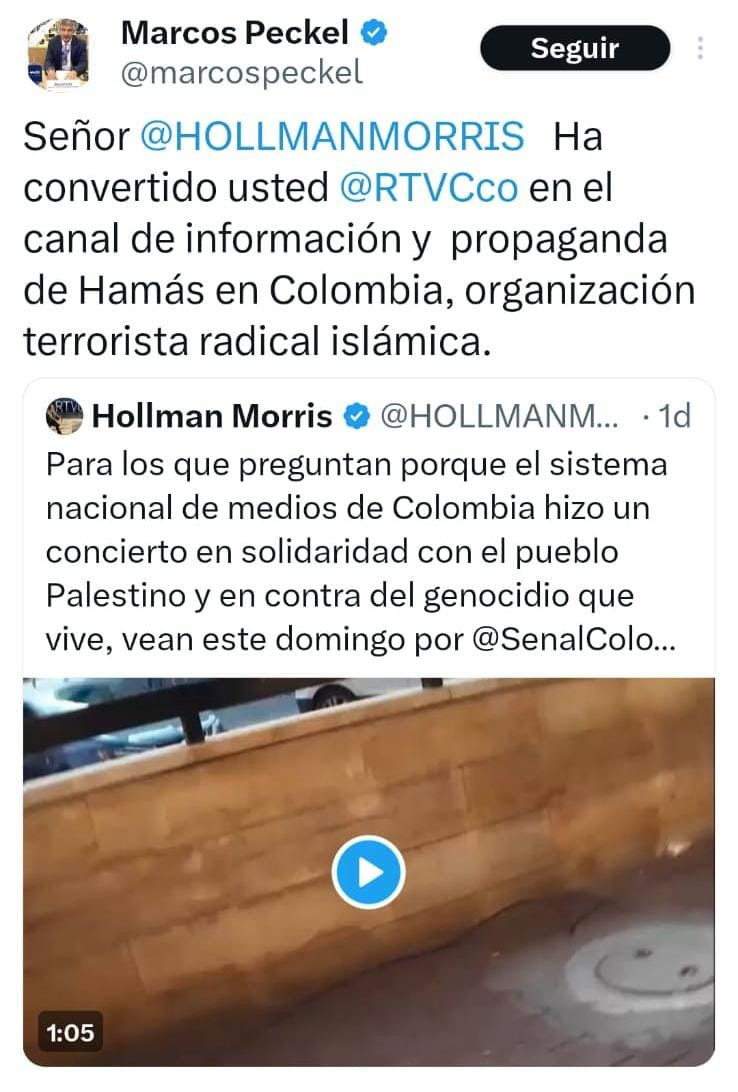
Task: Click the Marcos Peckel display name
Action: [x=235, y=33]
